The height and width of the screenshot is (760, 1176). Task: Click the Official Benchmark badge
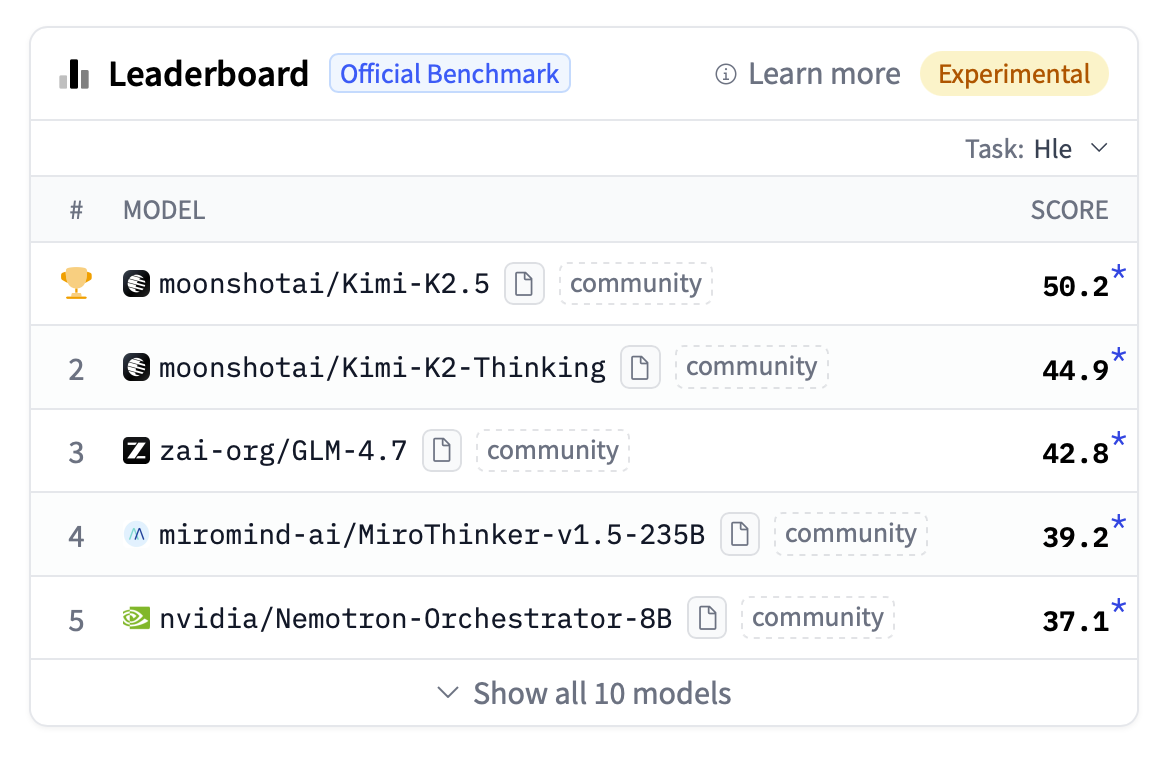pos(450,75)
